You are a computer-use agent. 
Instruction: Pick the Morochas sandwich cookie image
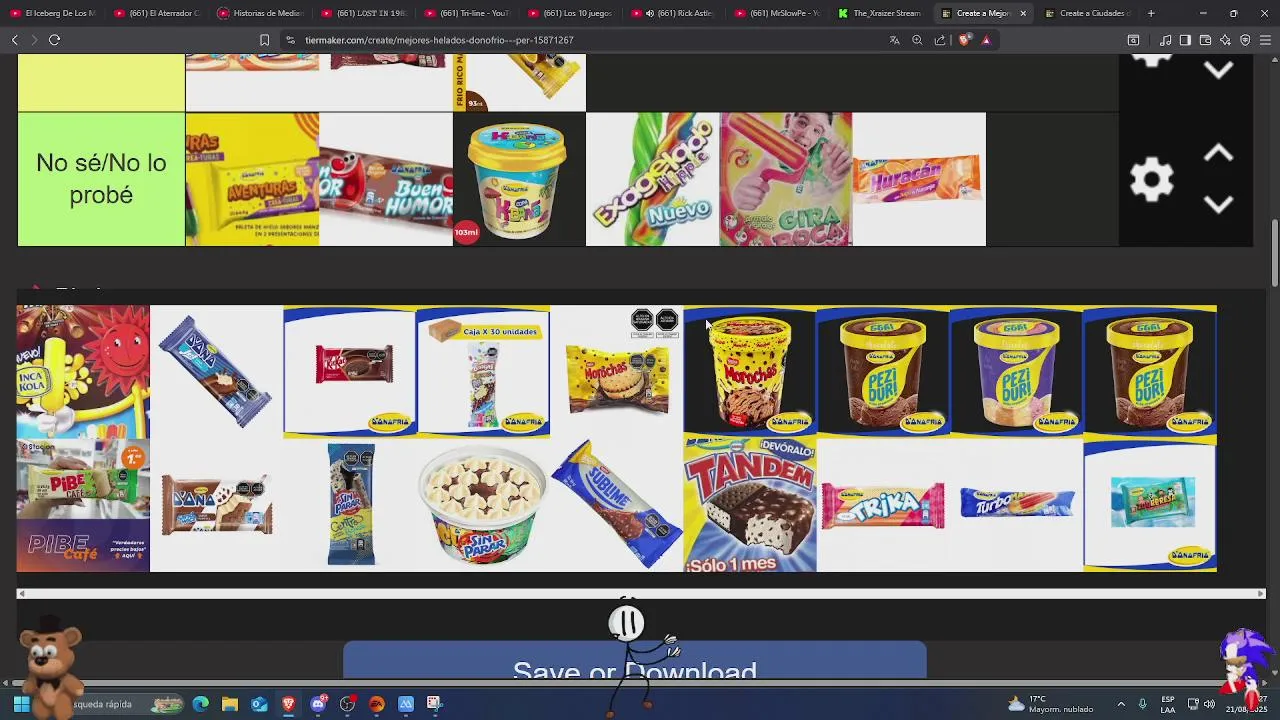pyautogui.click(x=616, y=372)
